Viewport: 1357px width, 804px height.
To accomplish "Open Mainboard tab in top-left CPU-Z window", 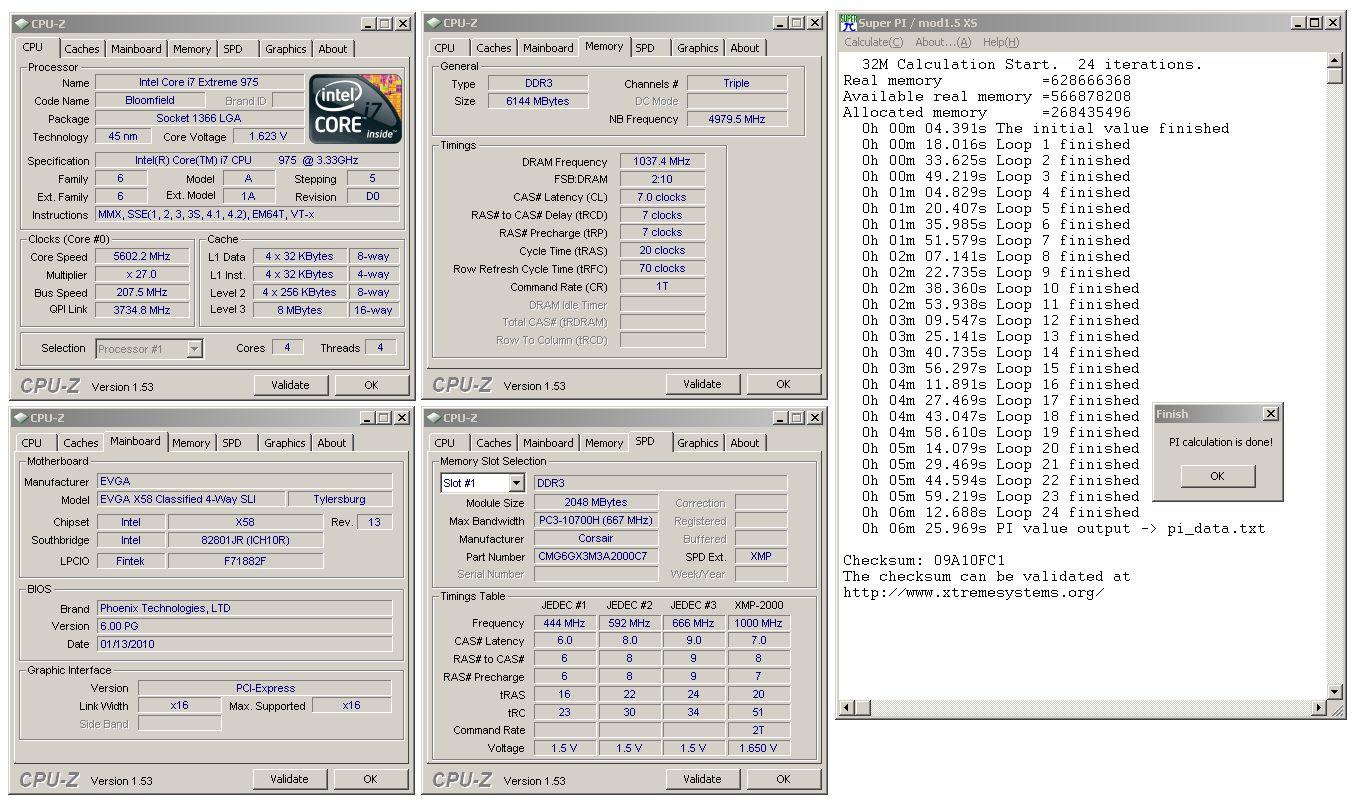I will click(136, 49).
